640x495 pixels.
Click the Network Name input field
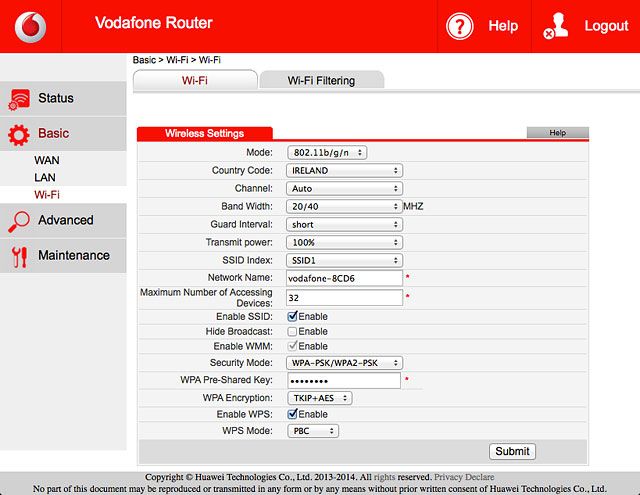tap(344, 278)
